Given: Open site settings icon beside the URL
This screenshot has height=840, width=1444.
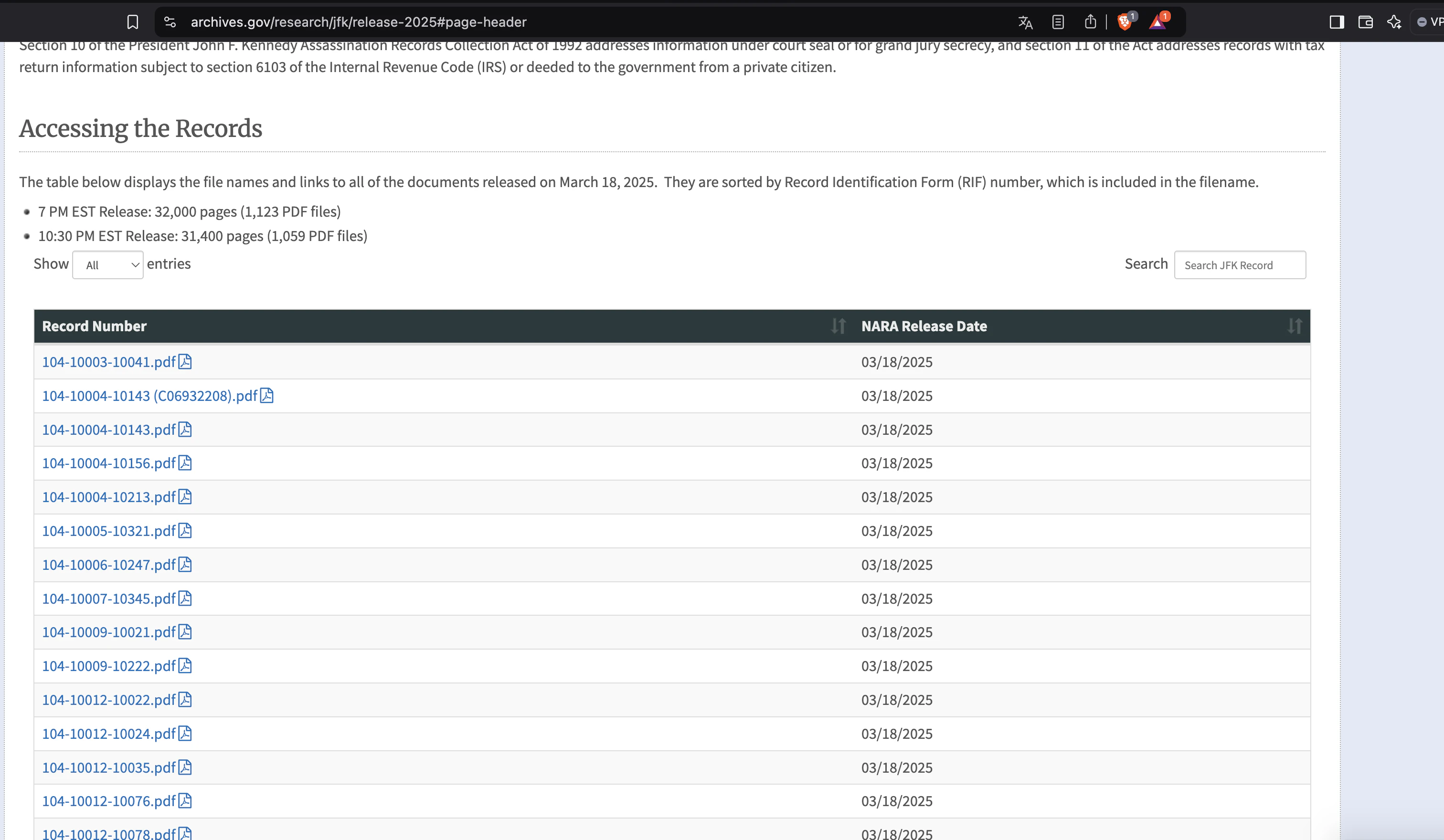Looking at the screenshot, I should 170,22.
